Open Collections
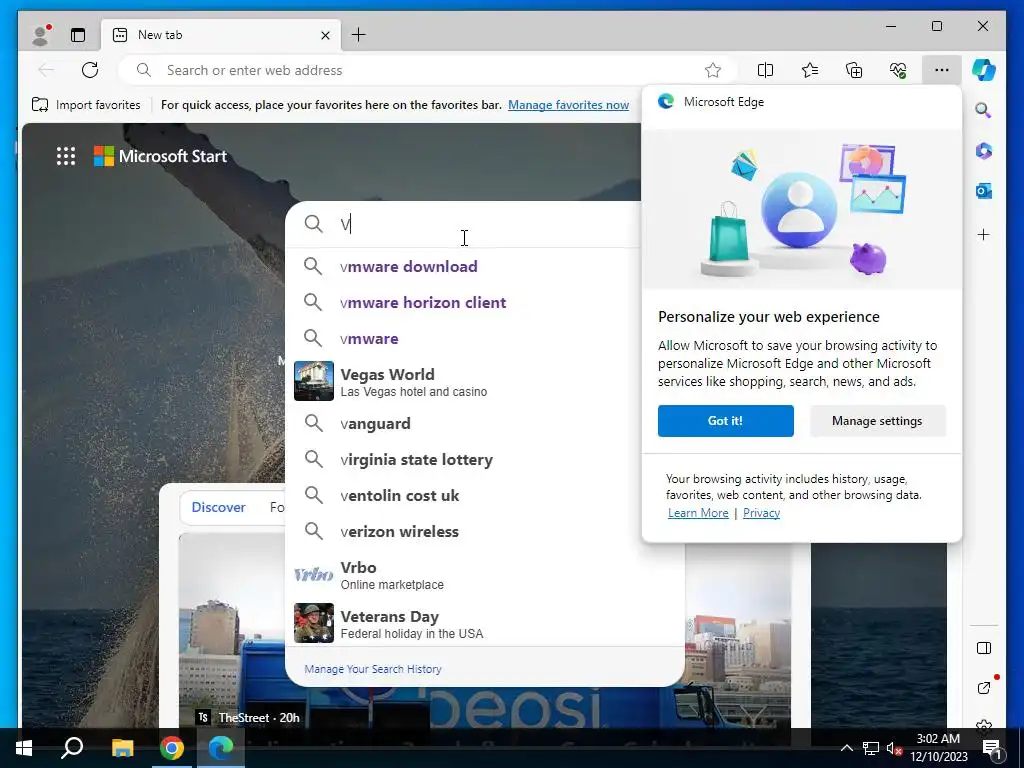1024x768 pixels. [x=854, y=70]
